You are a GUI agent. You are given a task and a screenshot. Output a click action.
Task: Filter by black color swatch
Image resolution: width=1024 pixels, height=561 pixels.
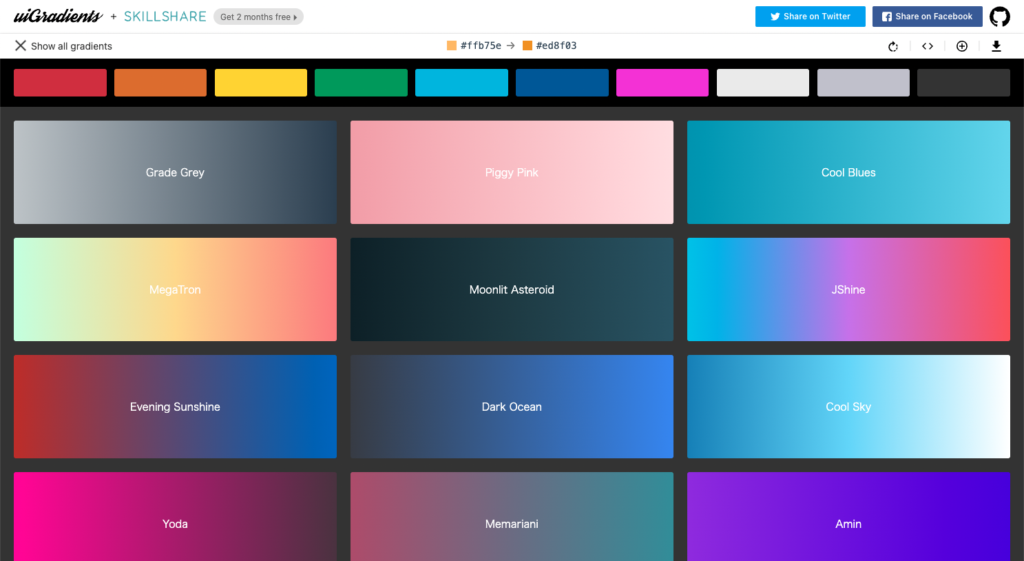point(963,83)
